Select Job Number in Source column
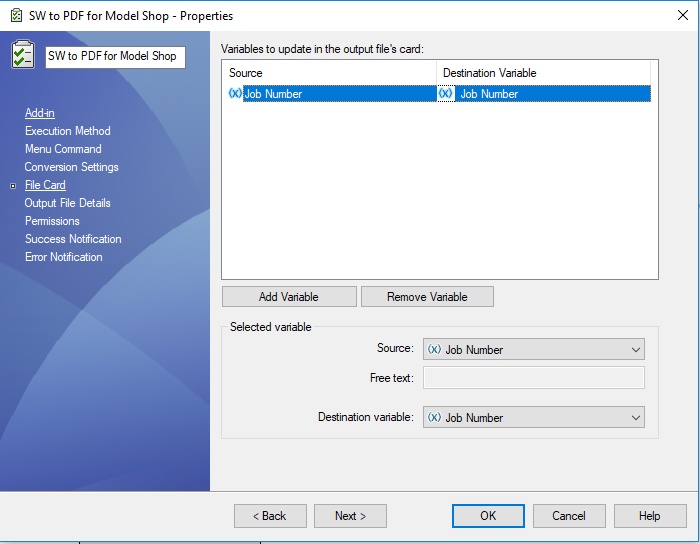700x544 pixels. click(x=339, y=94)
